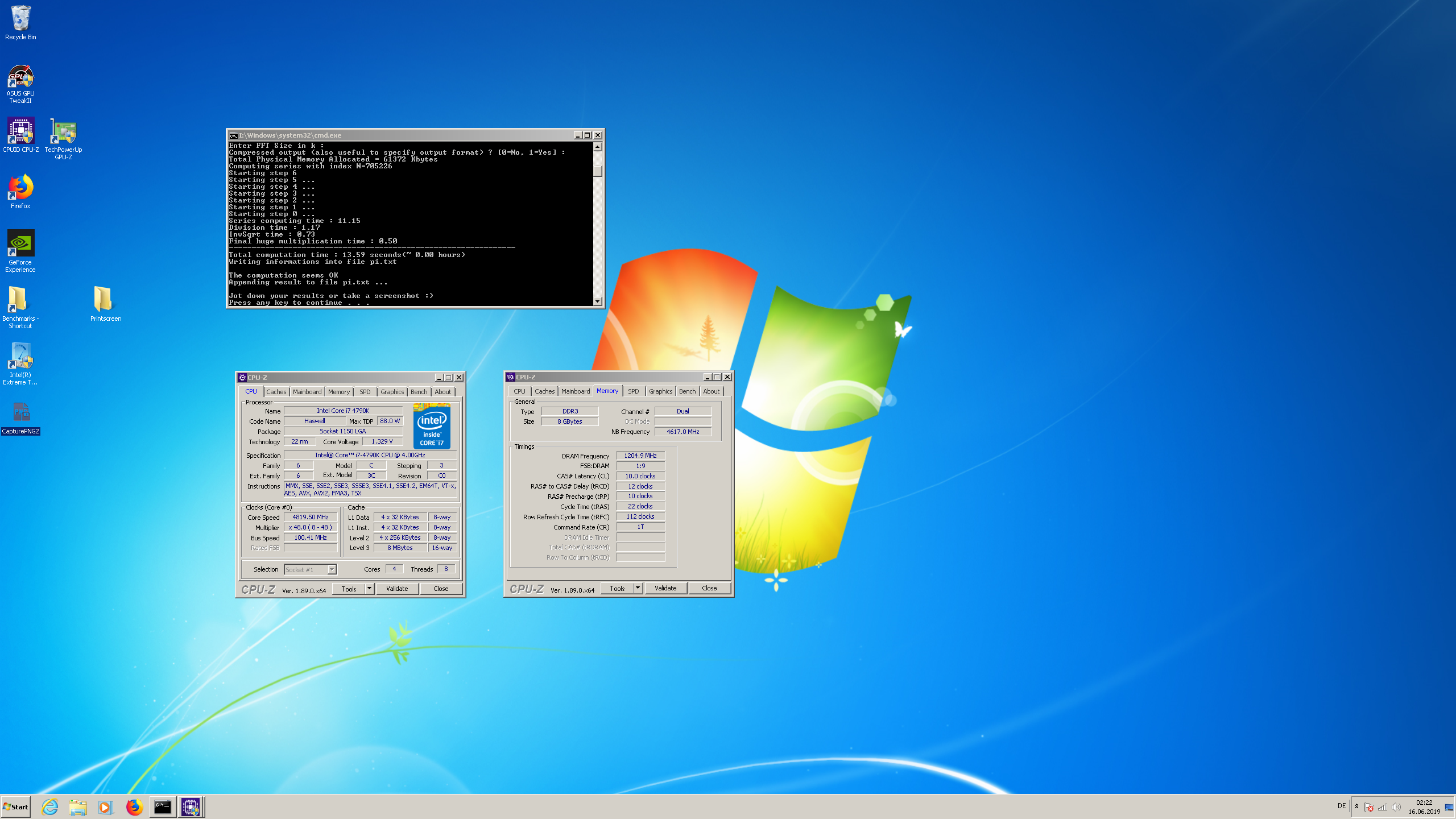This screenshot has width=1456, height=819.
Task: Click processor Name field Intel Core i7 4790K
Action: tap(343, 411)
